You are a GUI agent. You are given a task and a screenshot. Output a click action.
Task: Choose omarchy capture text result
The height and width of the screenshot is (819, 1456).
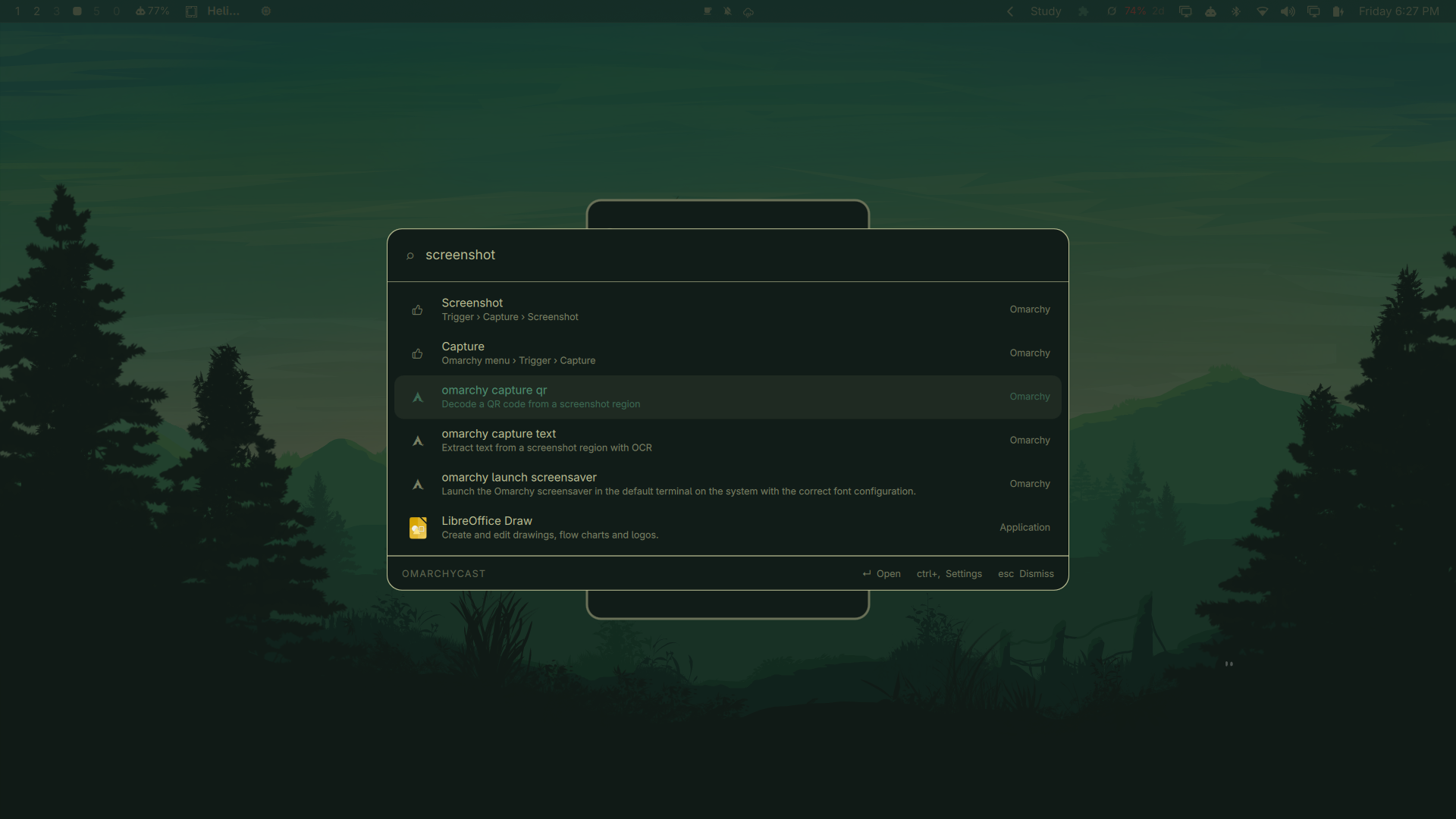coord(727,441)
